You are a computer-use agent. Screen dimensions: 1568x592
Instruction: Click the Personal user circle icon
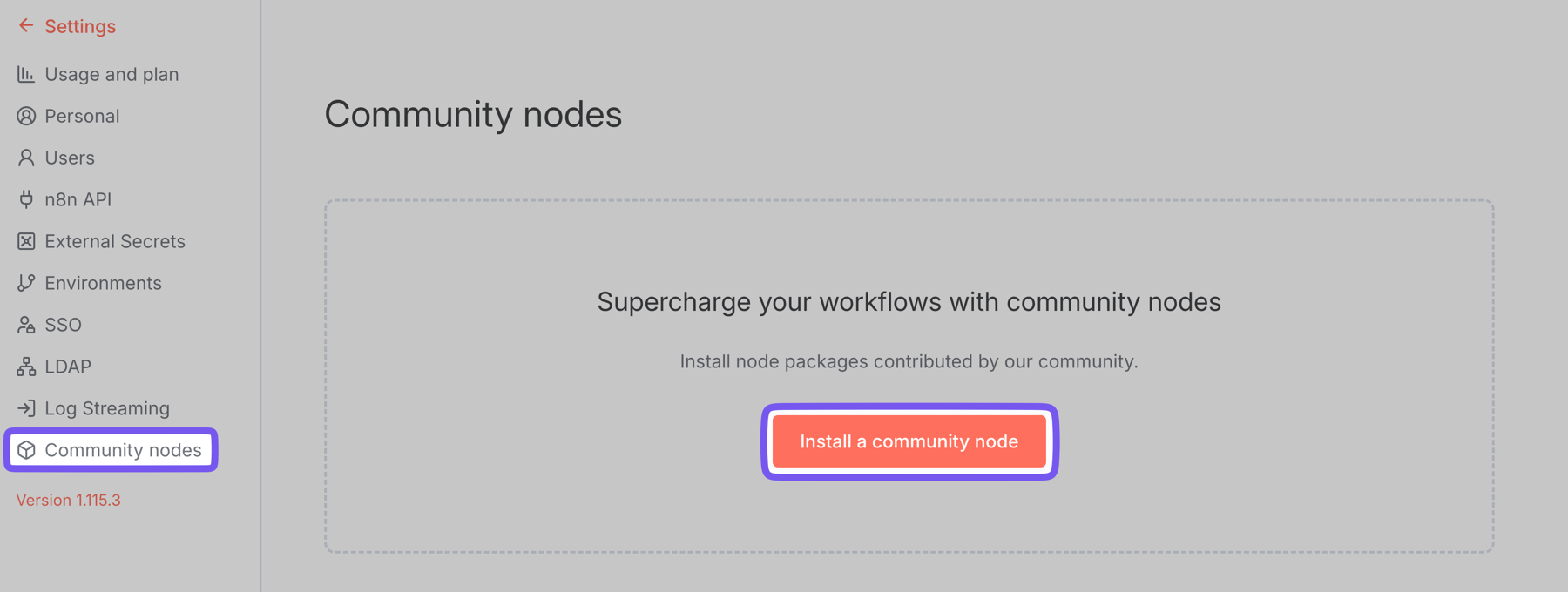pyautogui.click(x=26, y=117)
